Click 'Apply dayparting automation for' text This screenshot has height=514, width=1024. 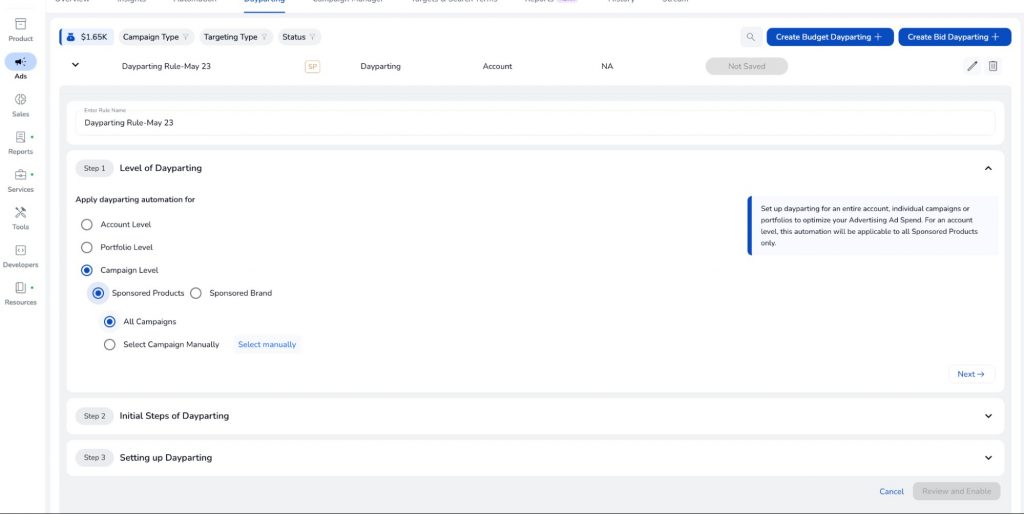(x=135, y=200)
